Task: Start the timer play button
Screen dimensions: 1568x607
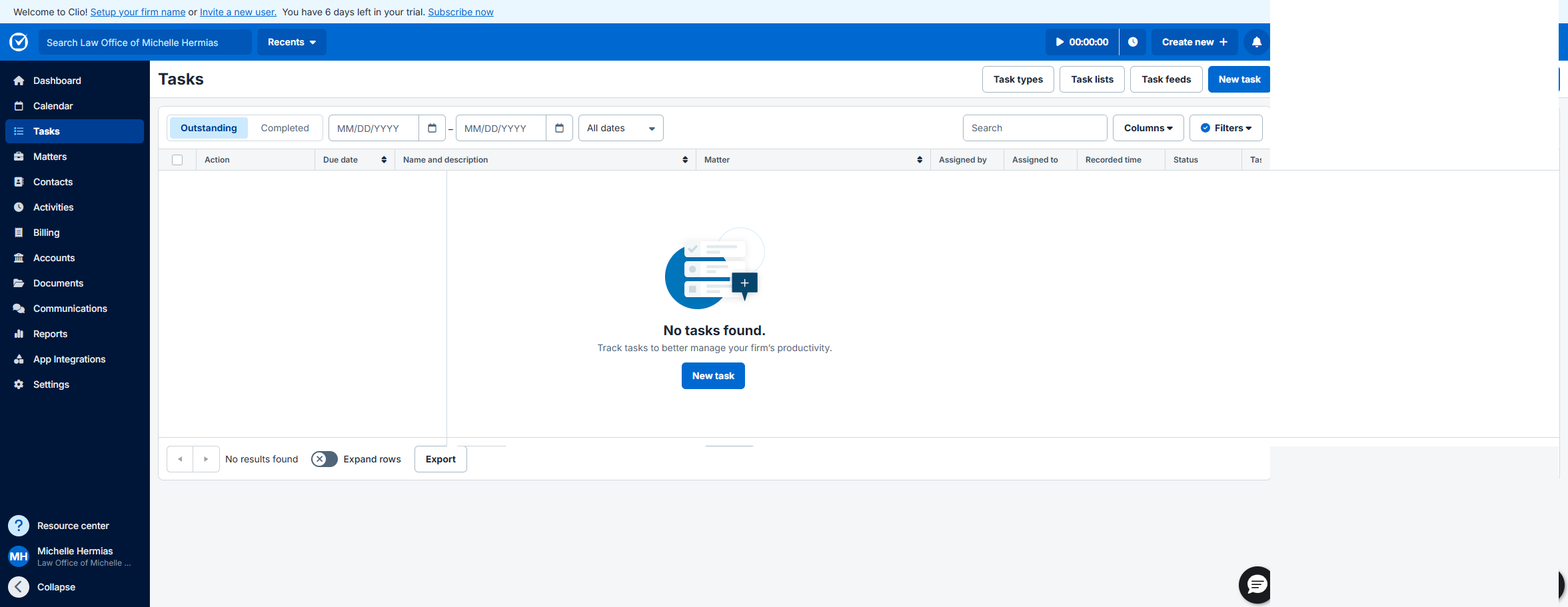Action: coord(1060,42)
